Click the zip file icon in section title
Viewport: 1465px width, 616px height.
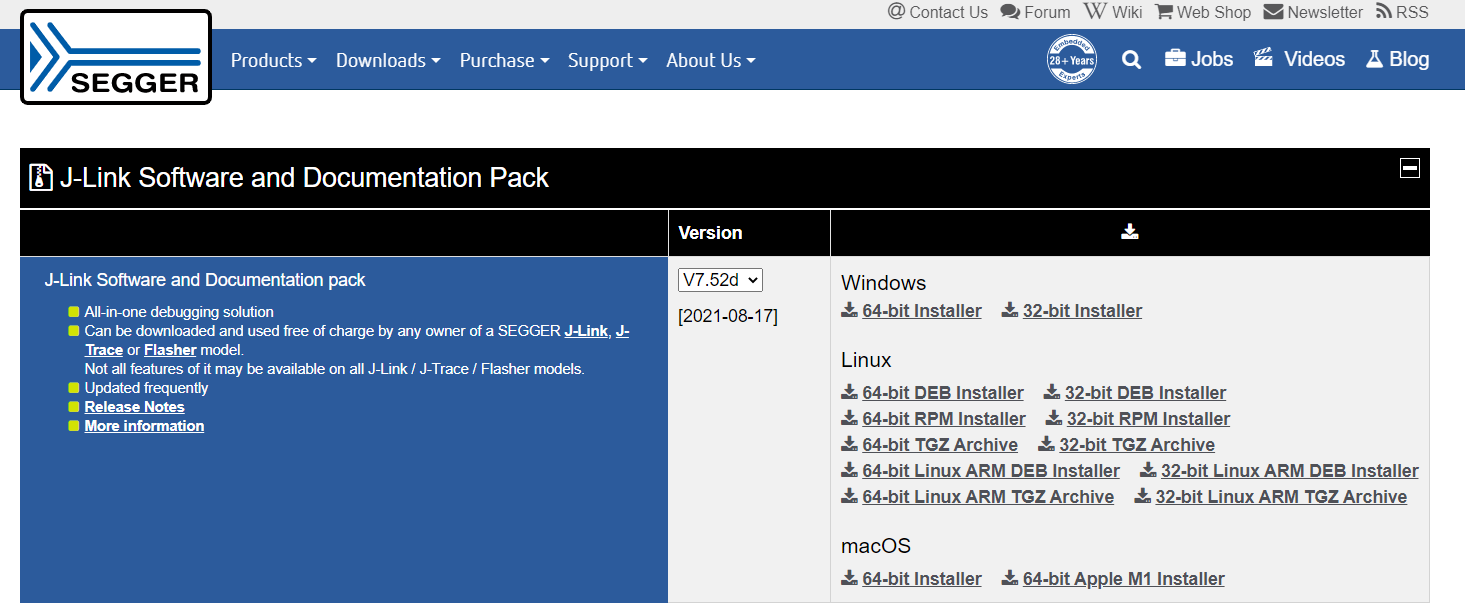[41, 178]
